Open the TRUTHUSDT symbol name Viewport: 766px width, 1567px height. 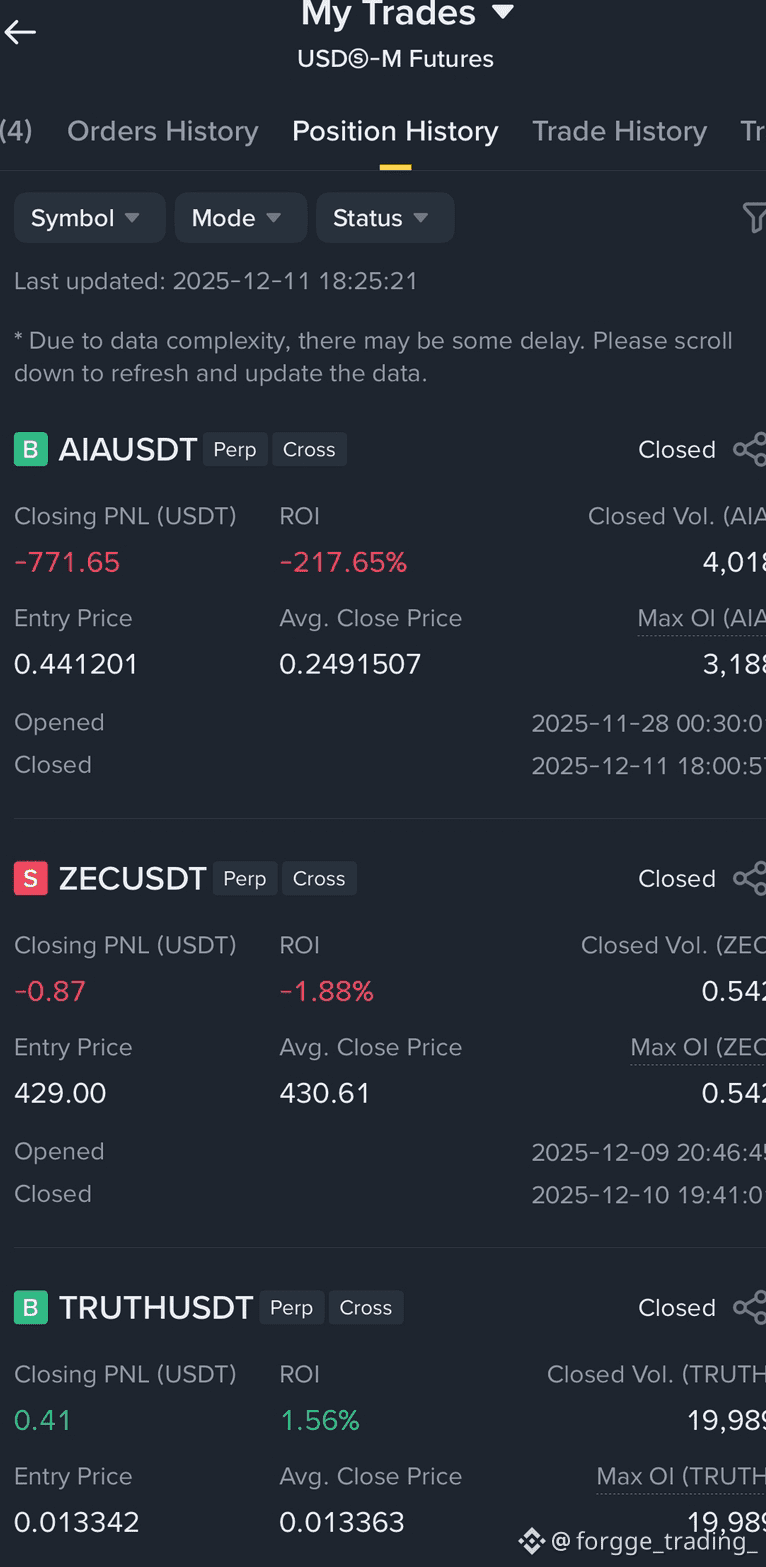pyautogui.click(x=156, y=1308)
